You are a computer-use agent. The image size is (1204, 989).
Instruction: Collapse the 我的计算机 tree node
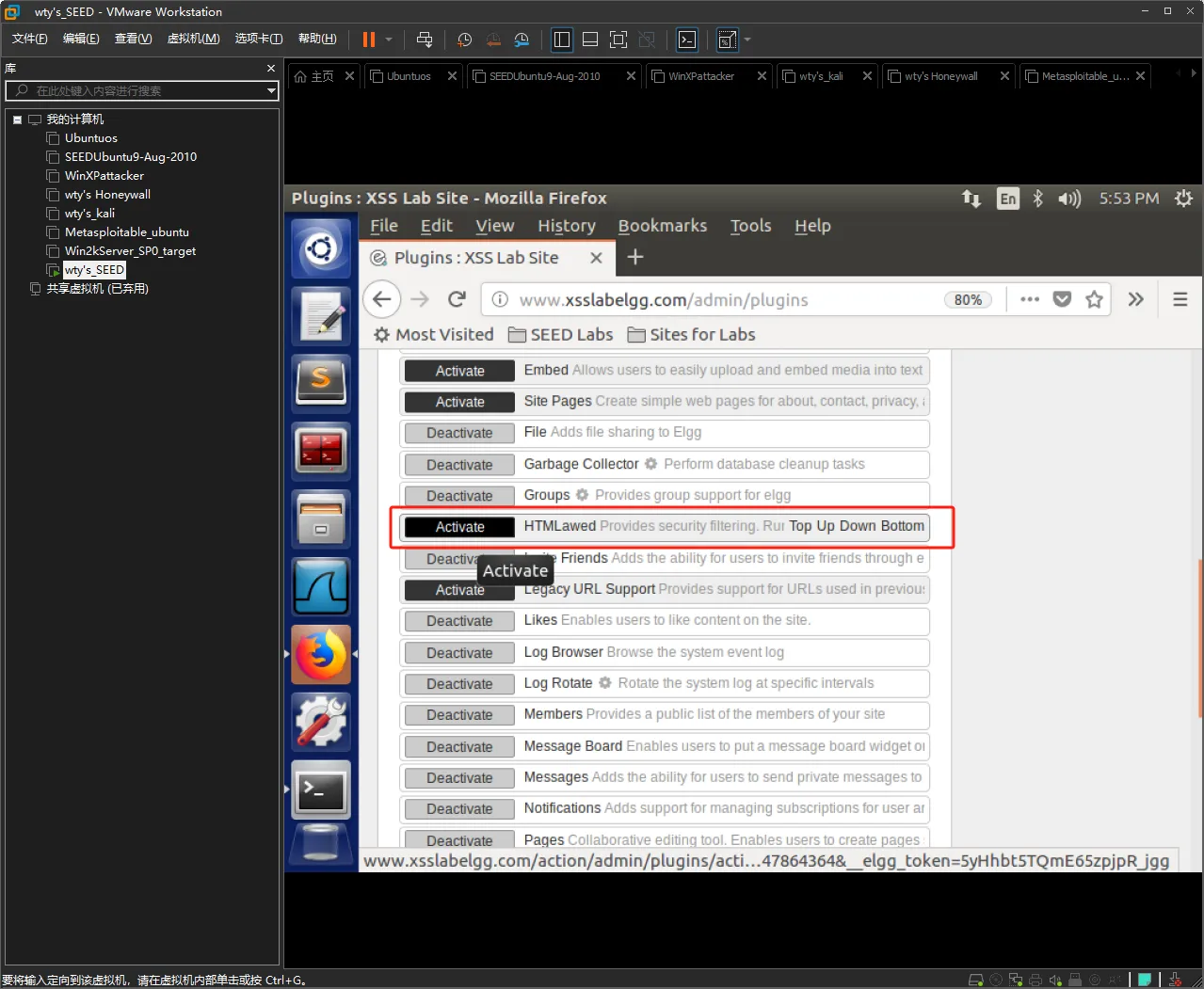point(17,120)
